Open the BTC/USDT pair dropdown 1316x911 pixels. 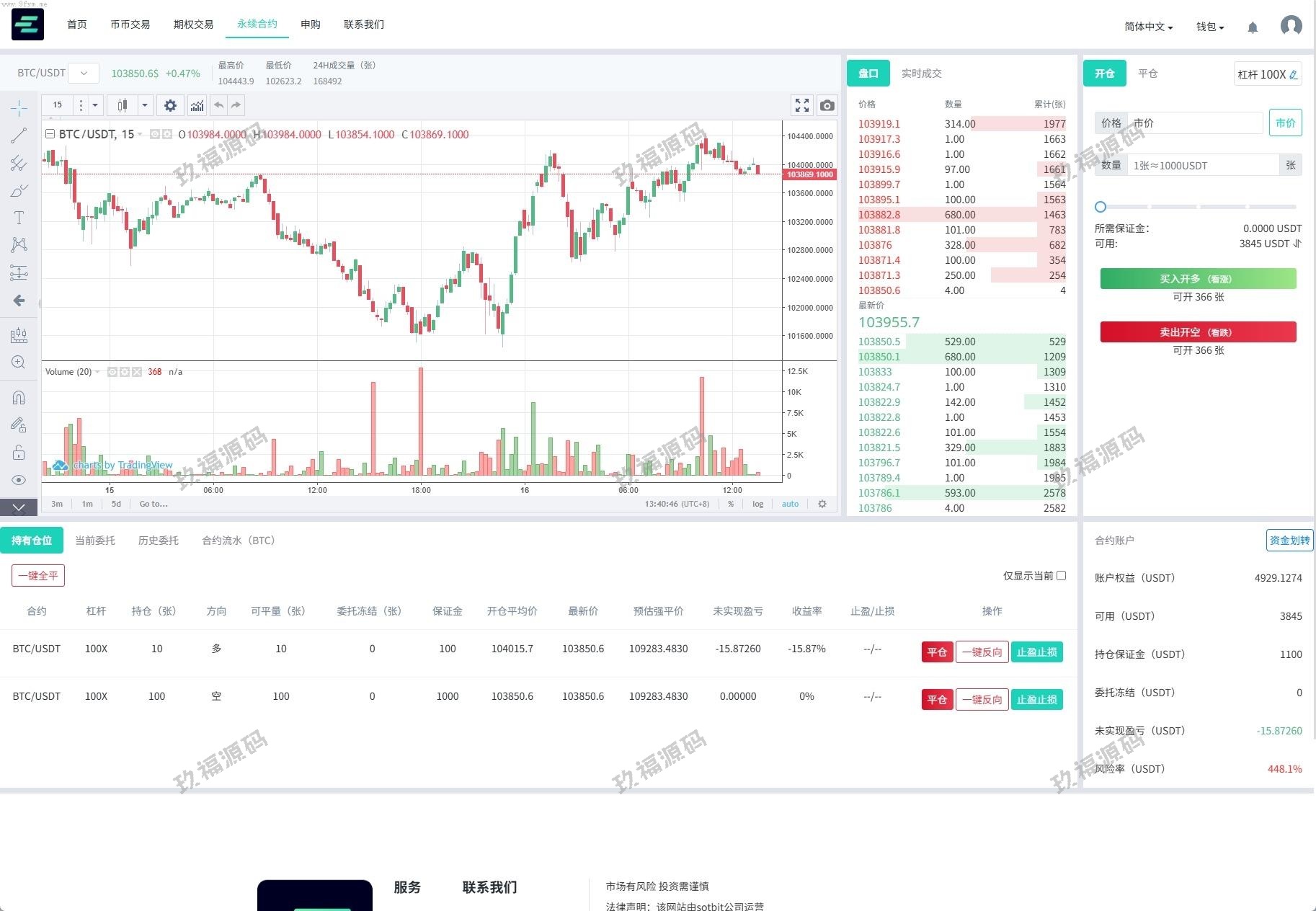(84, 73)
